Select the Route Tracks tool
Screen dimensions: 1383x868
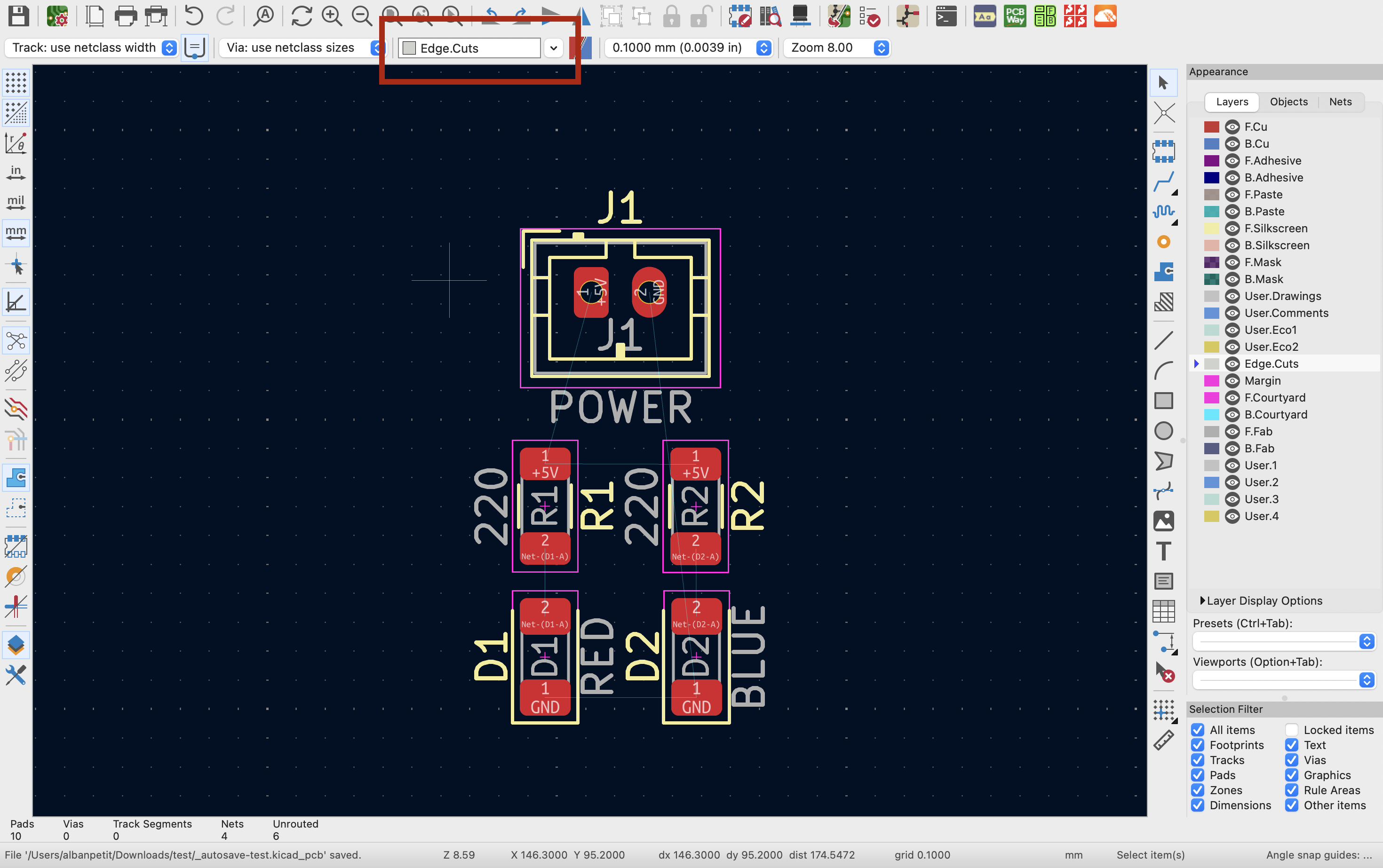tap(1163, 182)
